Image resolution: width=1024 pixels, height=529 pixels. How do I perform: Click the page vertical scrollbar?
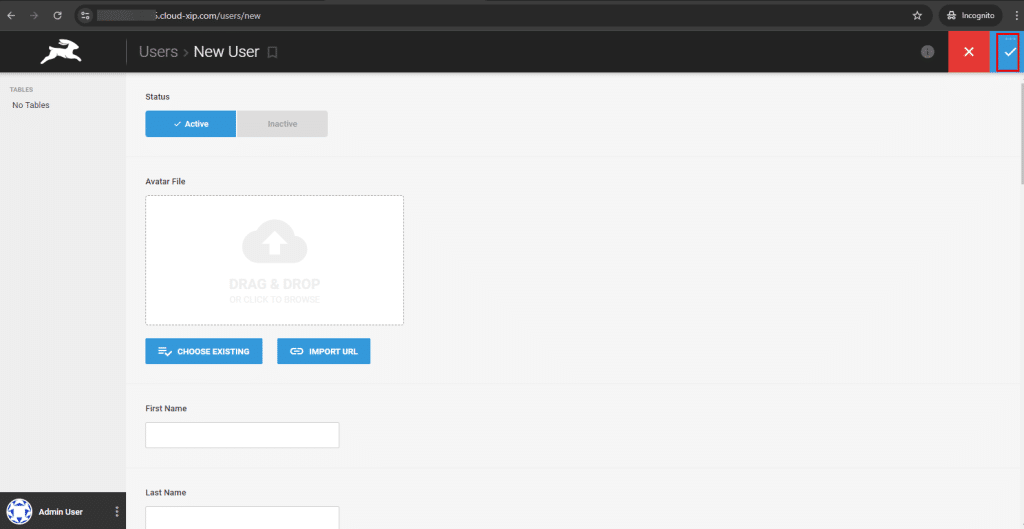[x=1020, y=134]
